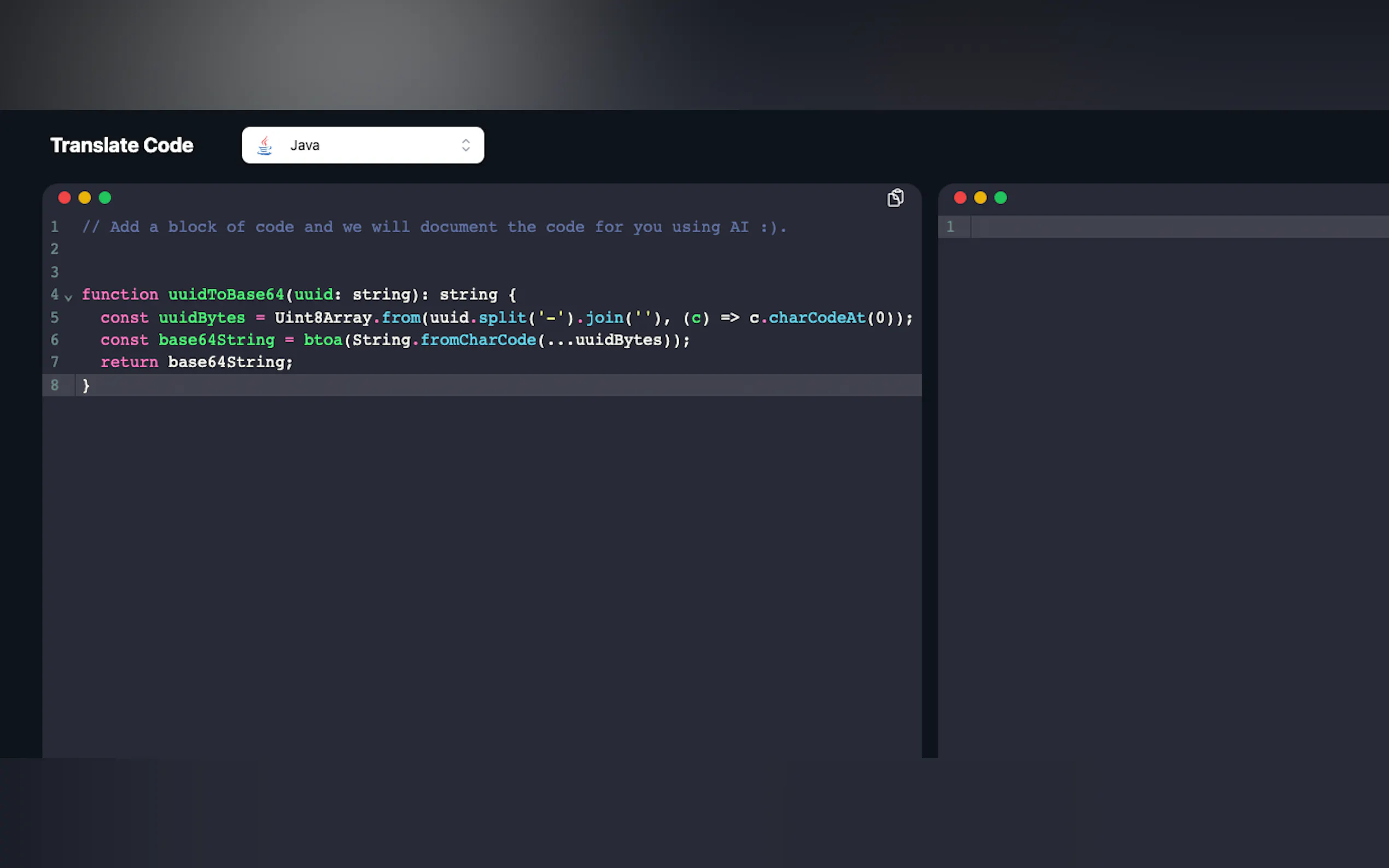Image resolution: width=1389 pixels, height=868 pixels.
Task: Click green dot in right output panel
Action: tap(1000, 197)
